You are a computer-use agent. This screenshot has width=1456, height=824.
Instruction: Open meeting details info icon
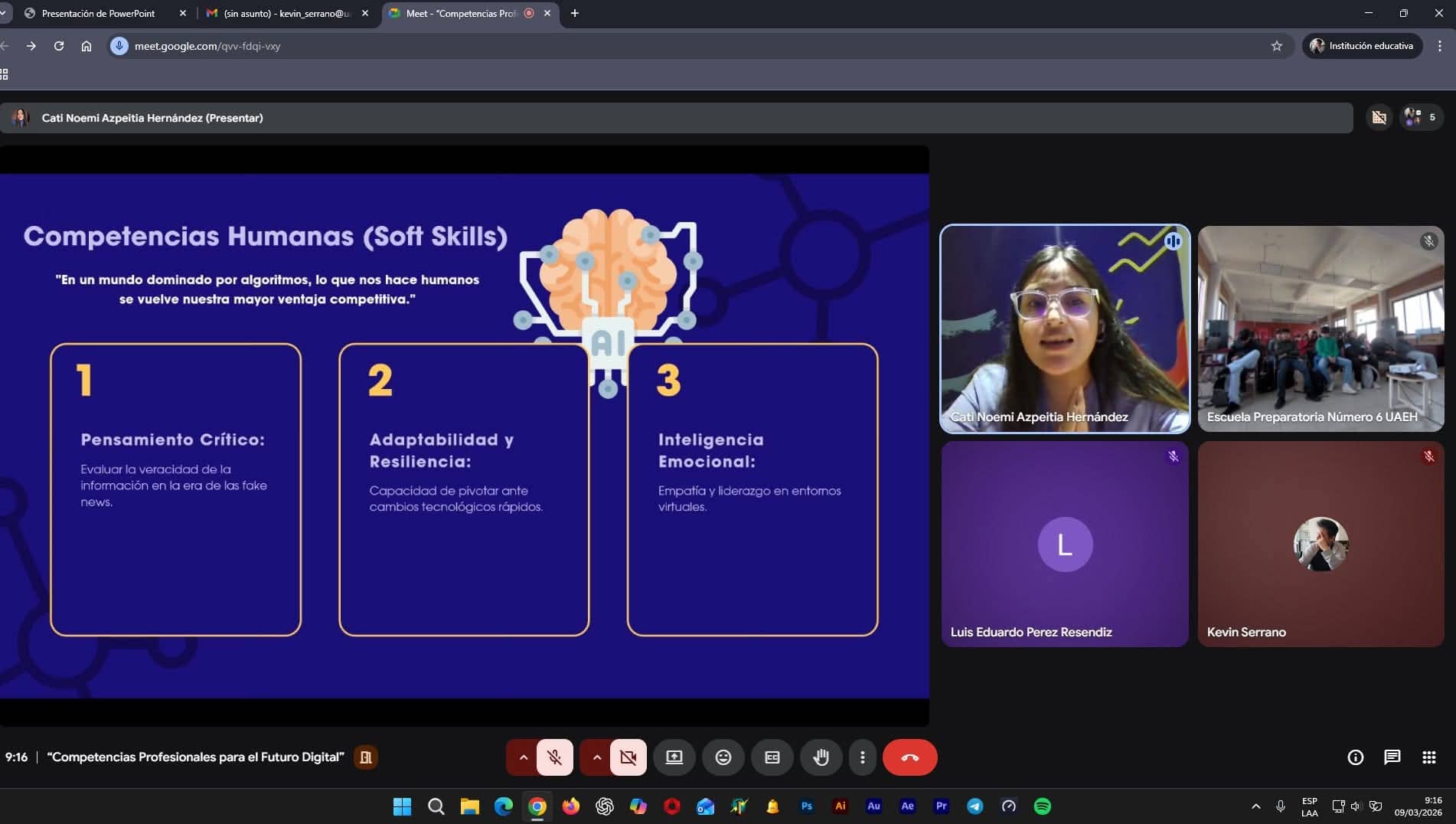coord(1355,757)
